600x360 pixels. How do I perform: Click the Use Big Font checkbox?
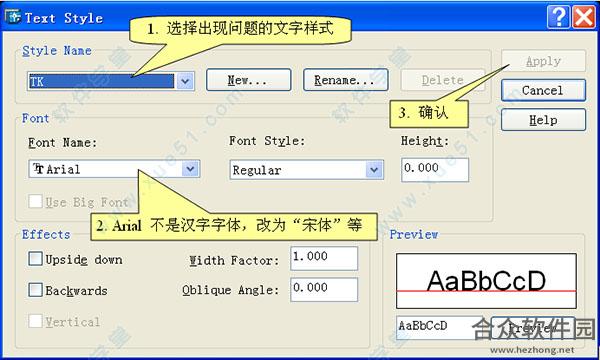pyautogui.click(x=35, y=201)
